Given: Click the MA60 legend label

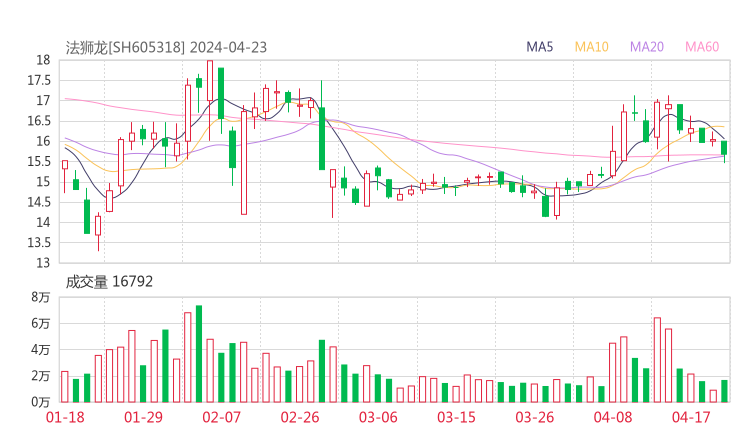Looking at the screenshot, I should coord(702,47).
